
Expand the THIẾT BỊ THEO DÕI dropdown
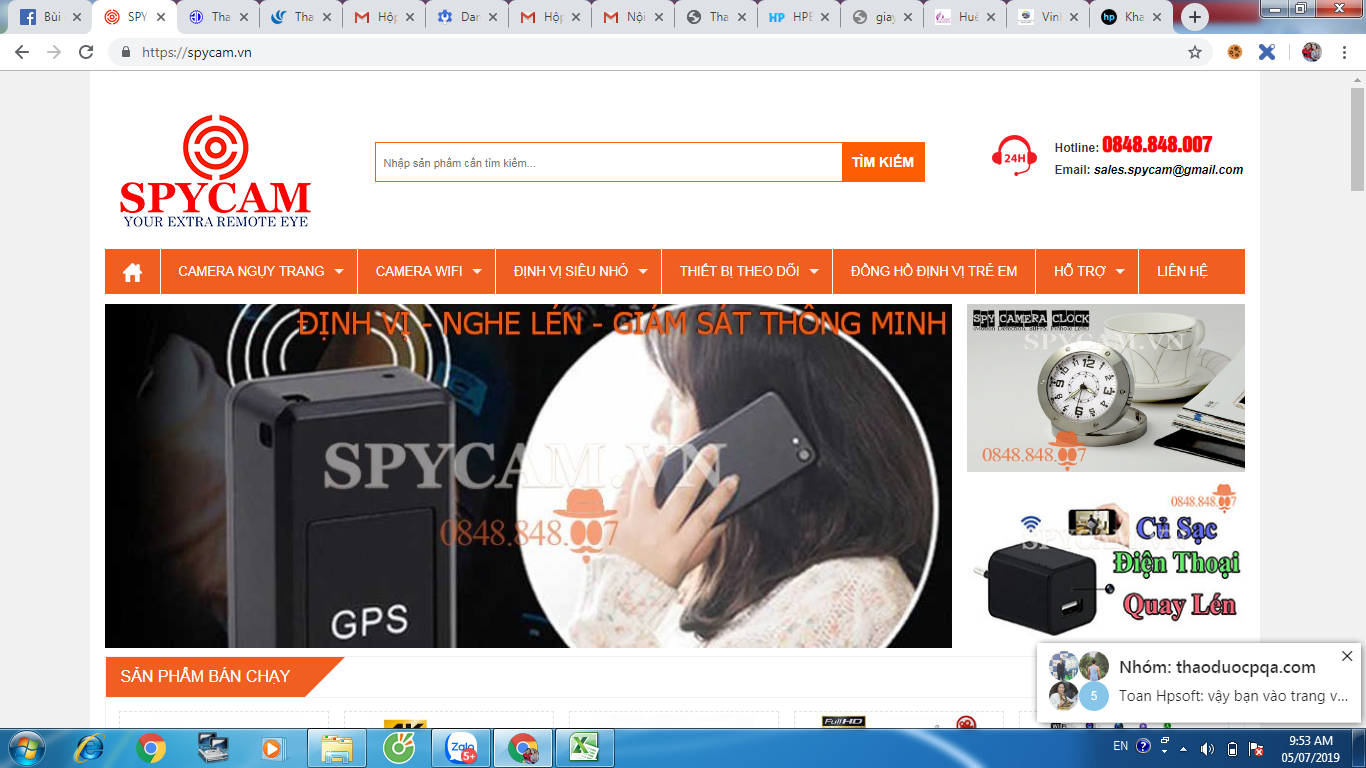tap(746, 271)
